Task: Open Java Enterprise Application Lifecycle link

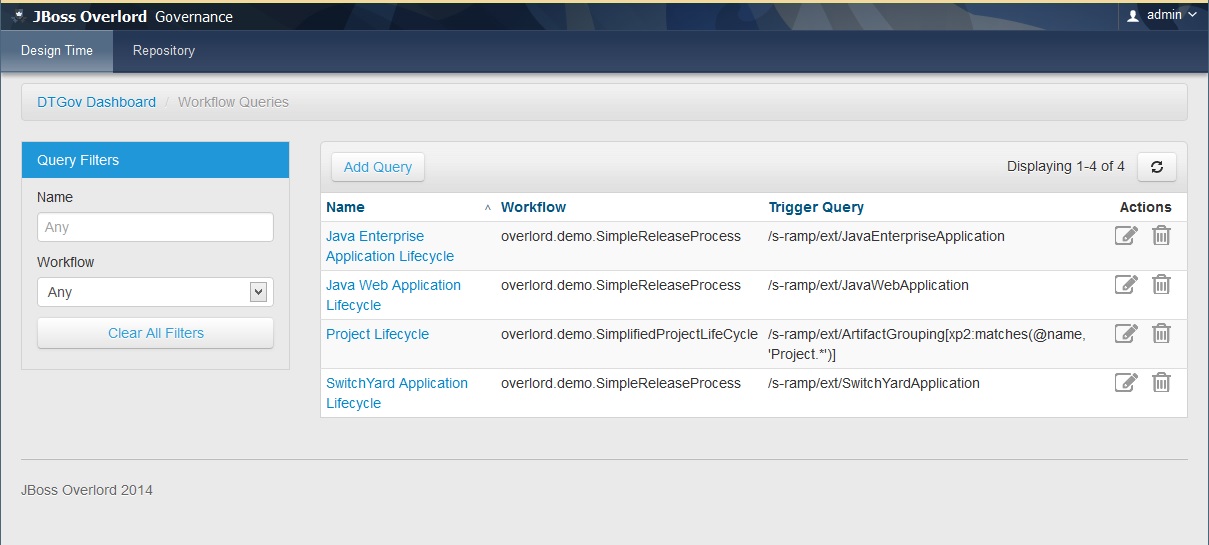Action: (x=390, y=246)
